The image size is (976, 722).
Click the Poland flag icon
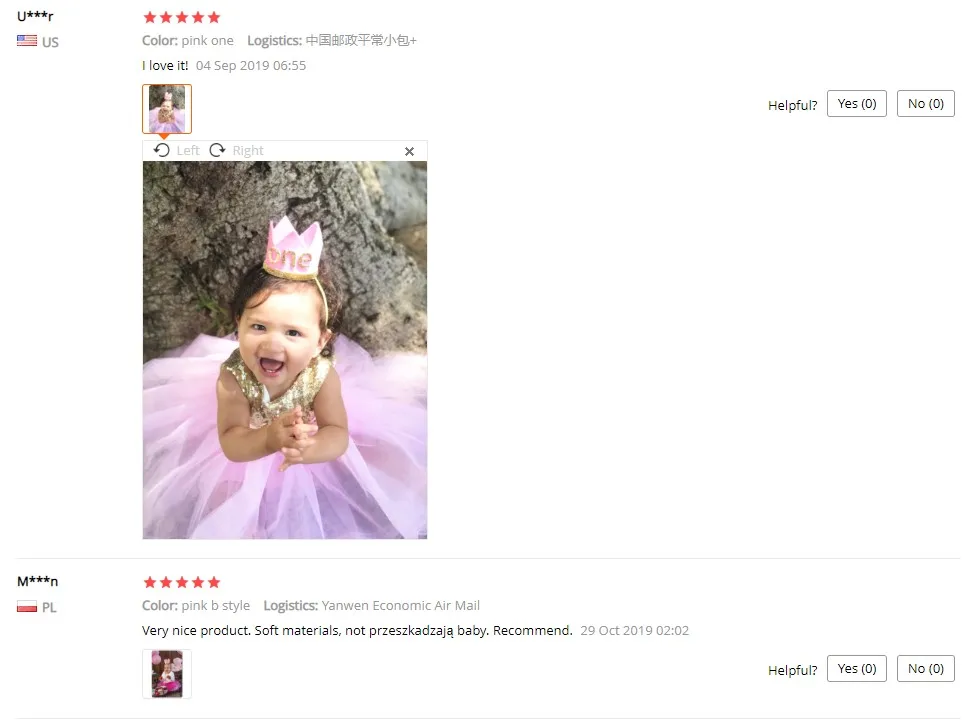(x=27, y=606)
